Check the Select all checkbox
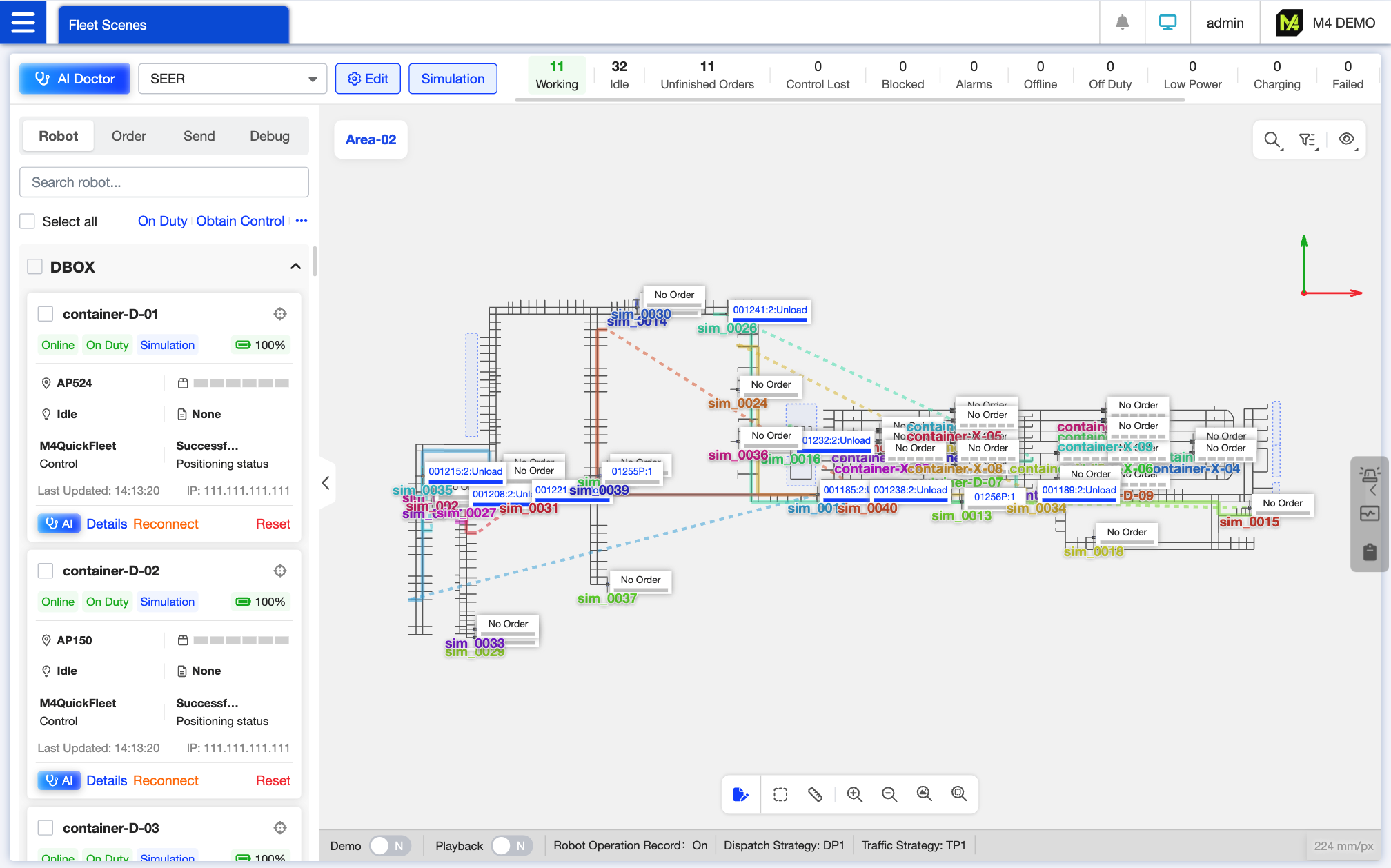 pyautogui.click(x=28, y=221)
